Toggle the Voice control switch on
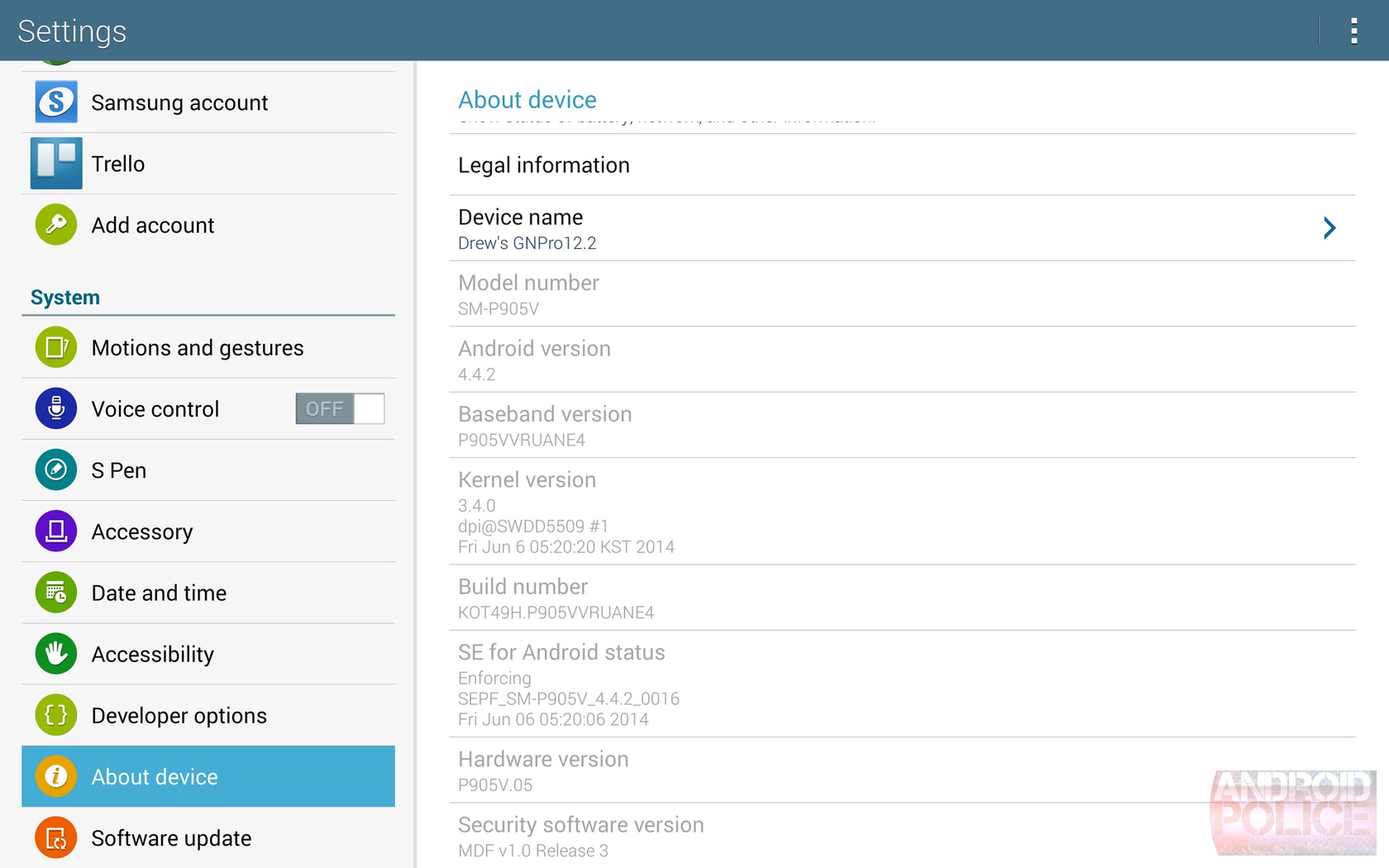This screenshot has height=868, width=1389. point(340,408)
